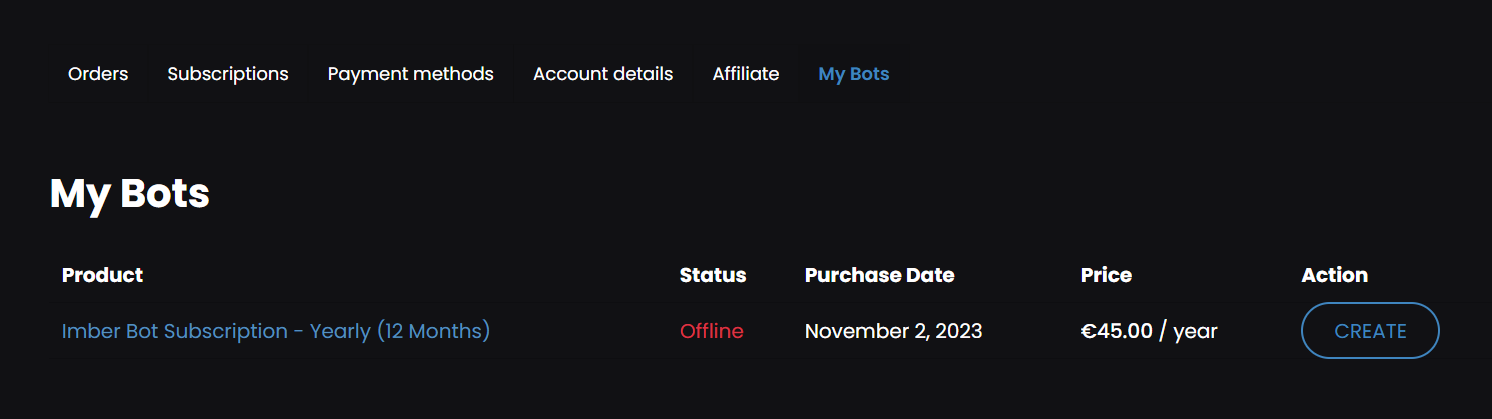The image size is (1492, 419).
Task: Click the '/ year' billing period text
Action: coord(1188,331)
